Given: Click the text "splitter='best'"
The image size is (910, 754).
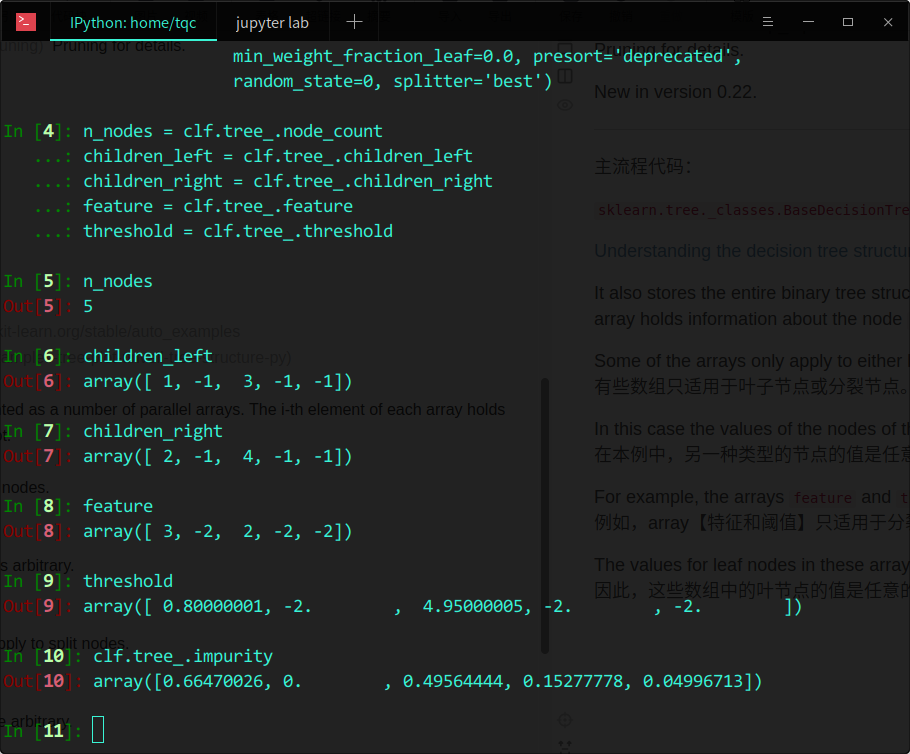Looking at the screenshot, I should click(468, 81).
